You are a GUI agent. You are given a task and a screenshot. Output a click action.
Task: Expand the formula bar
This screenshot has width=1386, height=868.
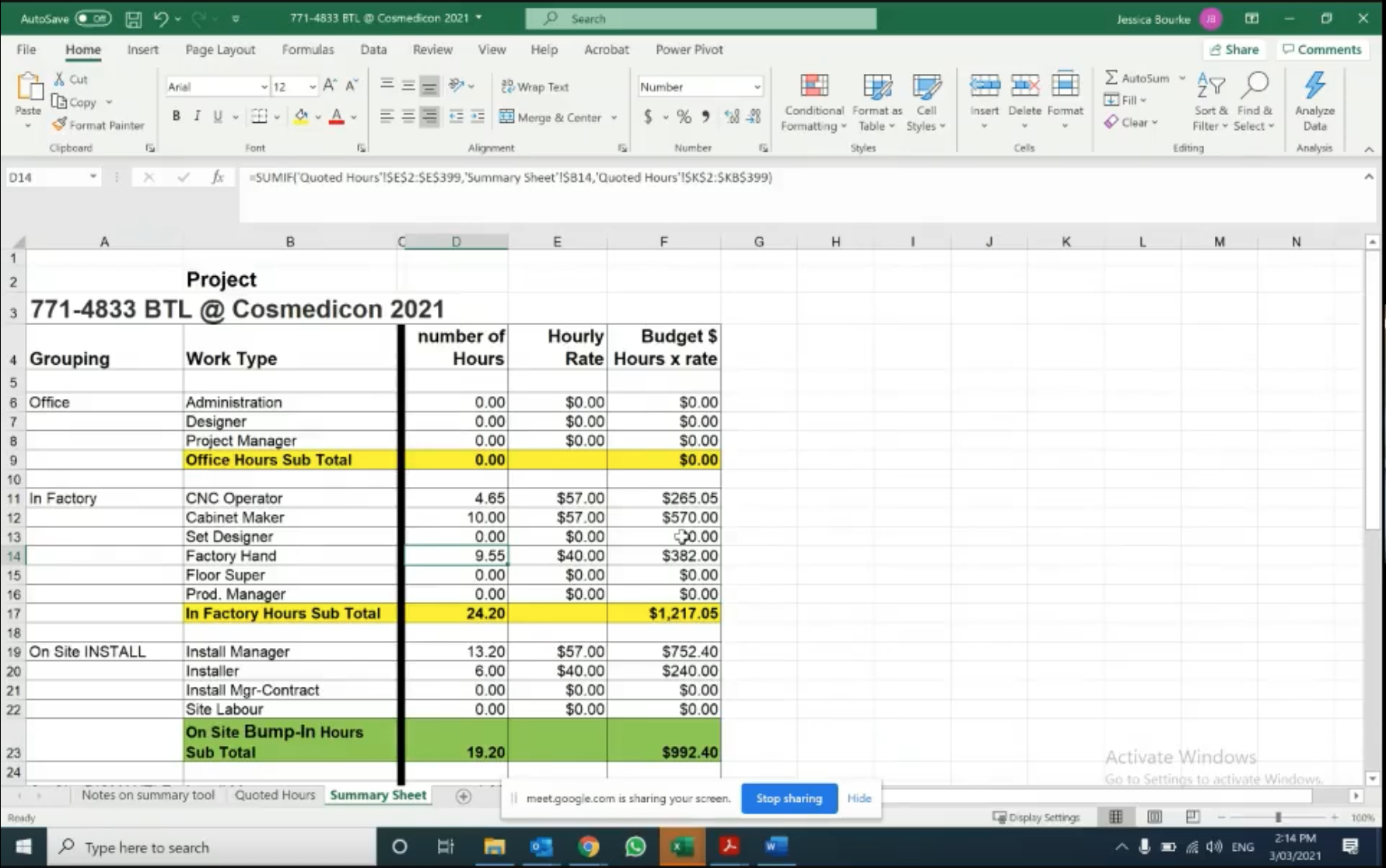pyautogui.click(x=1368, y=177)
